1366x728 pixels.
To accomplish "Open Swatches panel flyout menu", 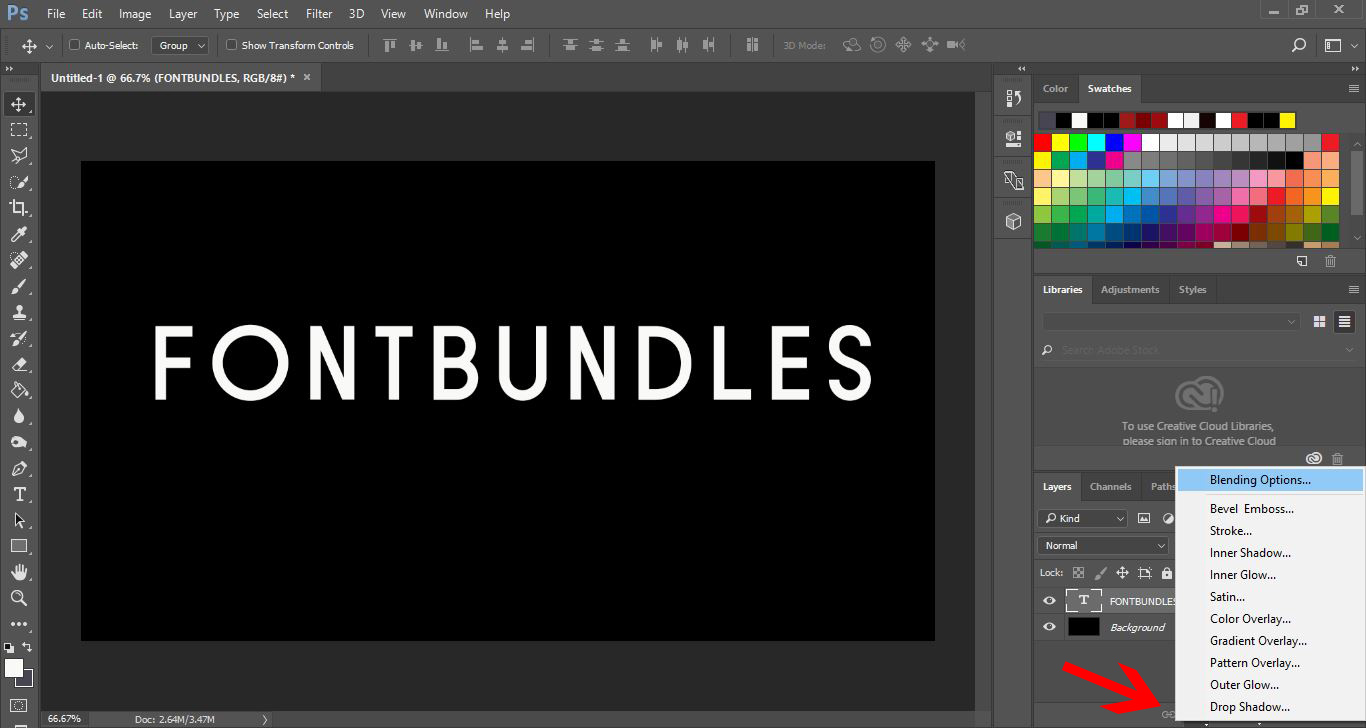I will pos(1353,88).
